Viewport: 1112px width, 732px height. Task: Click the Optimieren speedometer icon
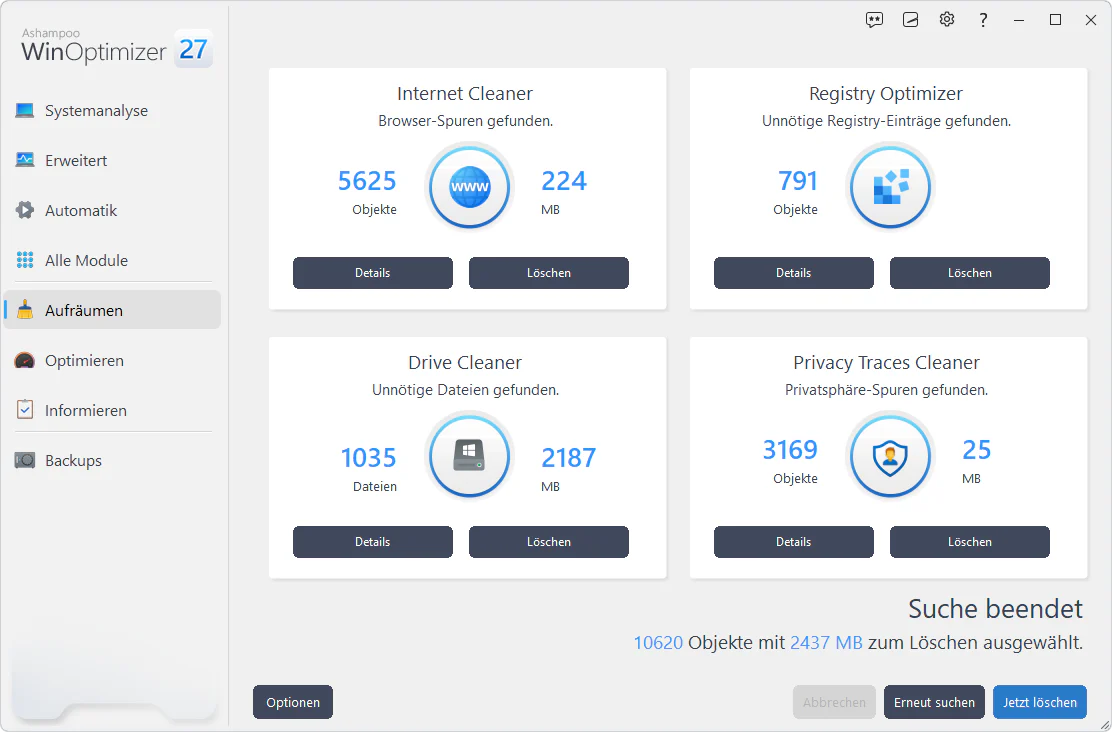click(25, 360)
